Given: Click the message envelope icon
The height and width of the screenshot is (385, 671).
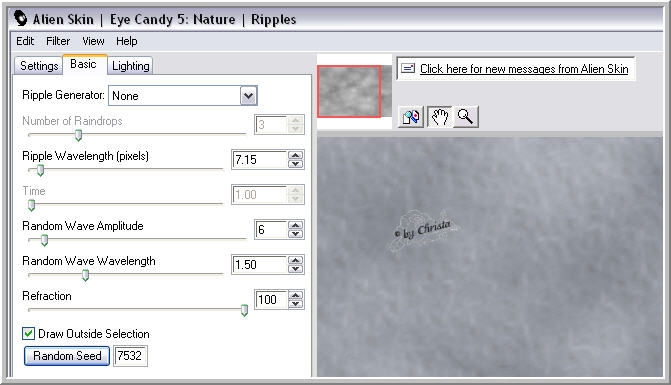Looking at the screenshot, I should tap(408, 68).
